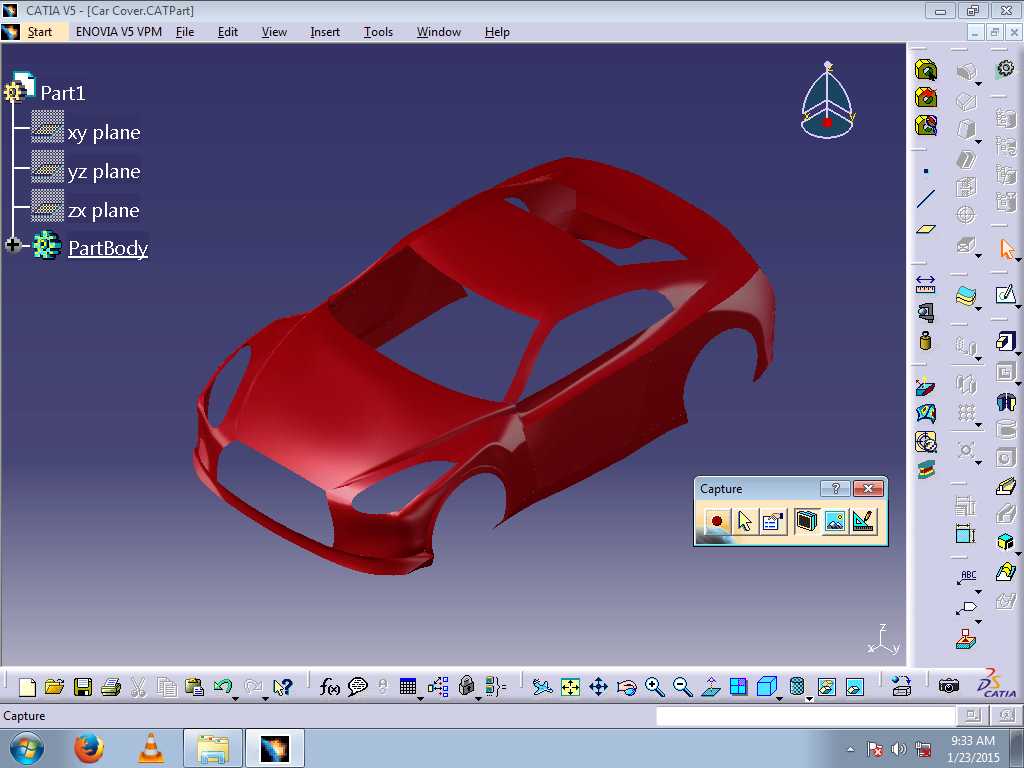Image resolution: width=1024 pixels, height=768 pixels.
Task: Open the Text with Leader dropdown arrow
Action: pyautogui.click(x=978, y=592)
